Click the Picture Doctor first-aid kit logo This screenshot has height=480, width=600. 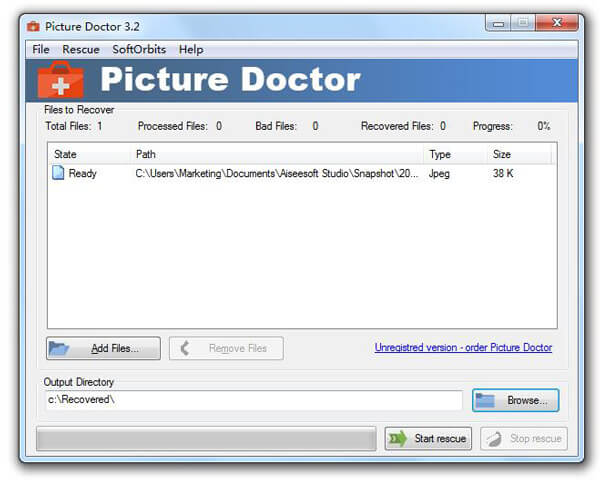point(60,80)
